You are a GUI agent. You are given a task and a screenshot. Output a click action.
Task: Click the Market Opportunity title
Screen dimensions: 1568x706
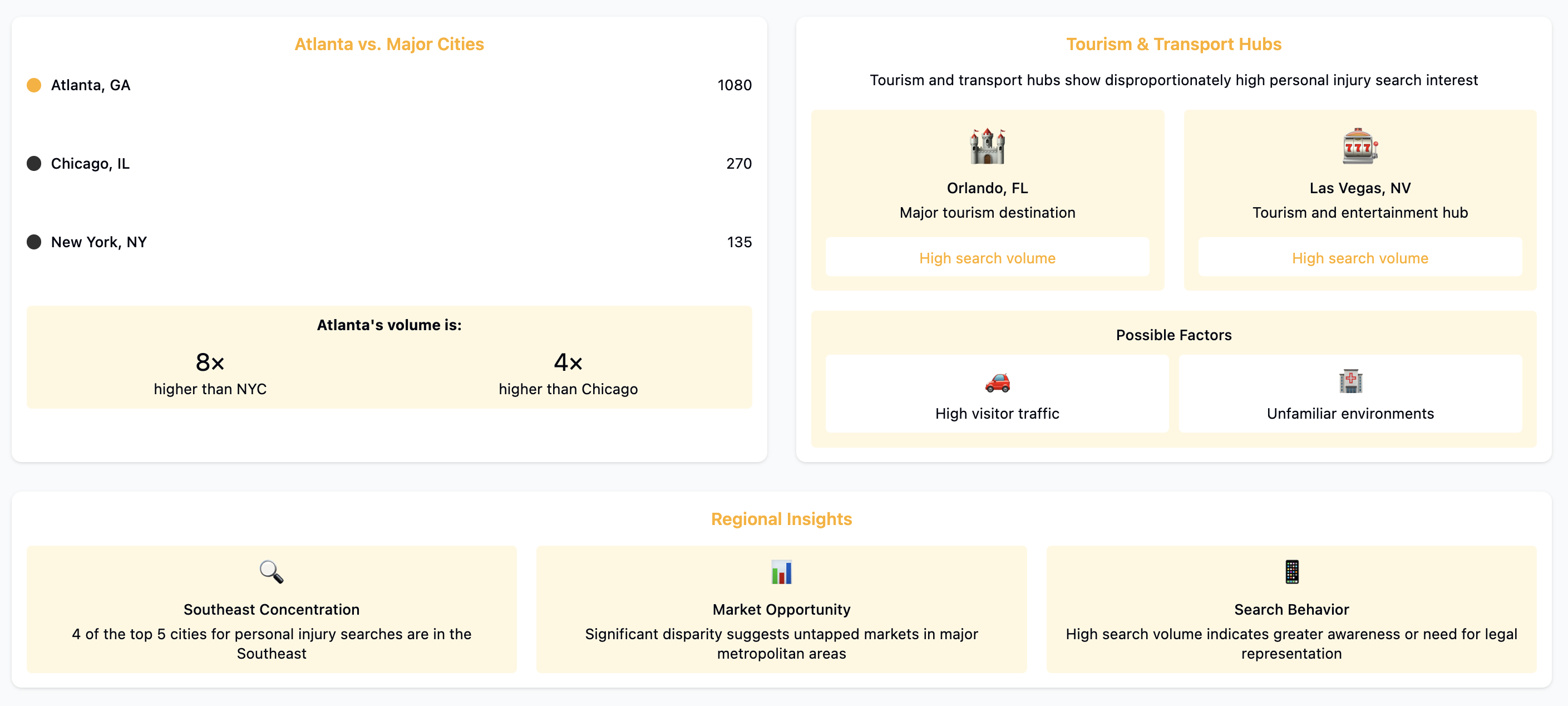(x=782, y=610)
